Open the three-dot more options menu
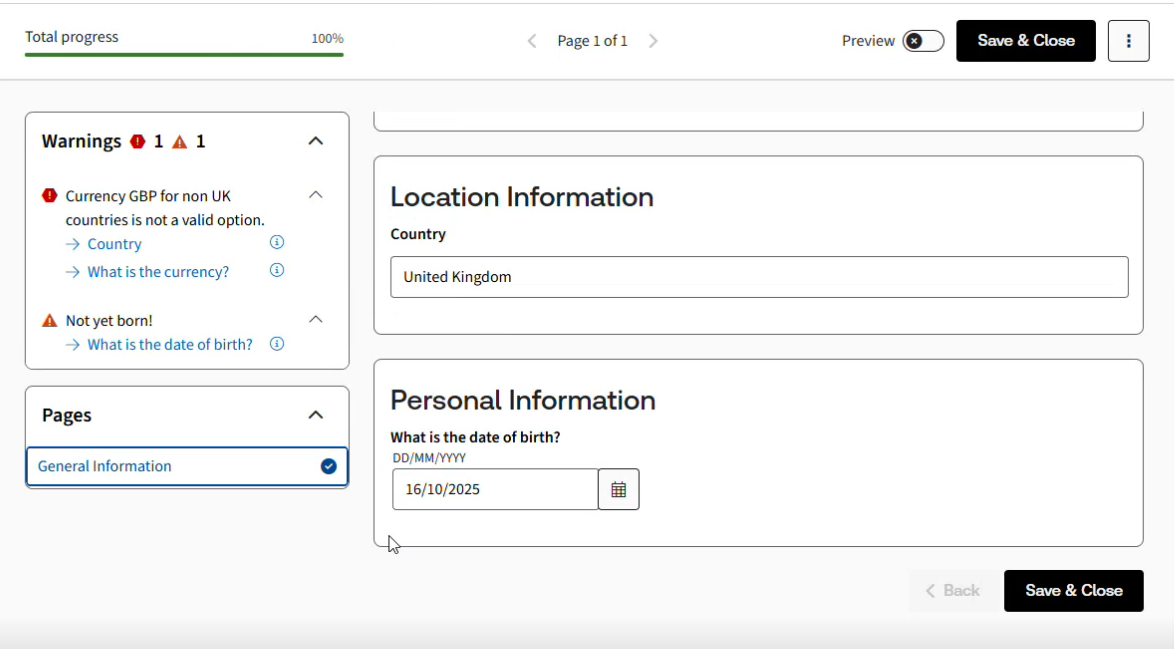1174x649 pixels. pos(1128,41)
